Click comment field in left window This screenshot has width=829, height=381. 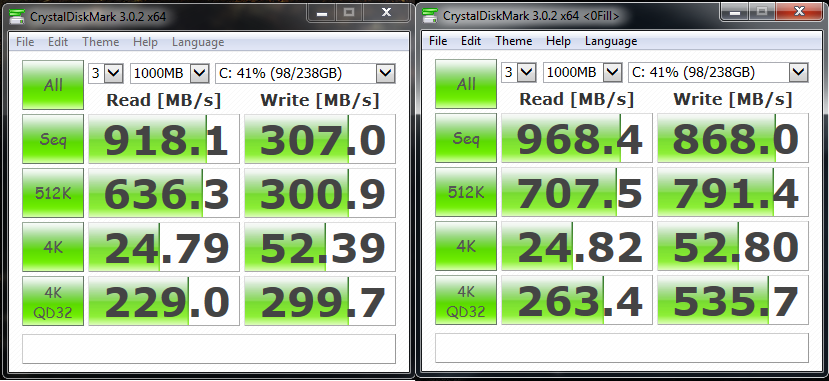(209, 349)
